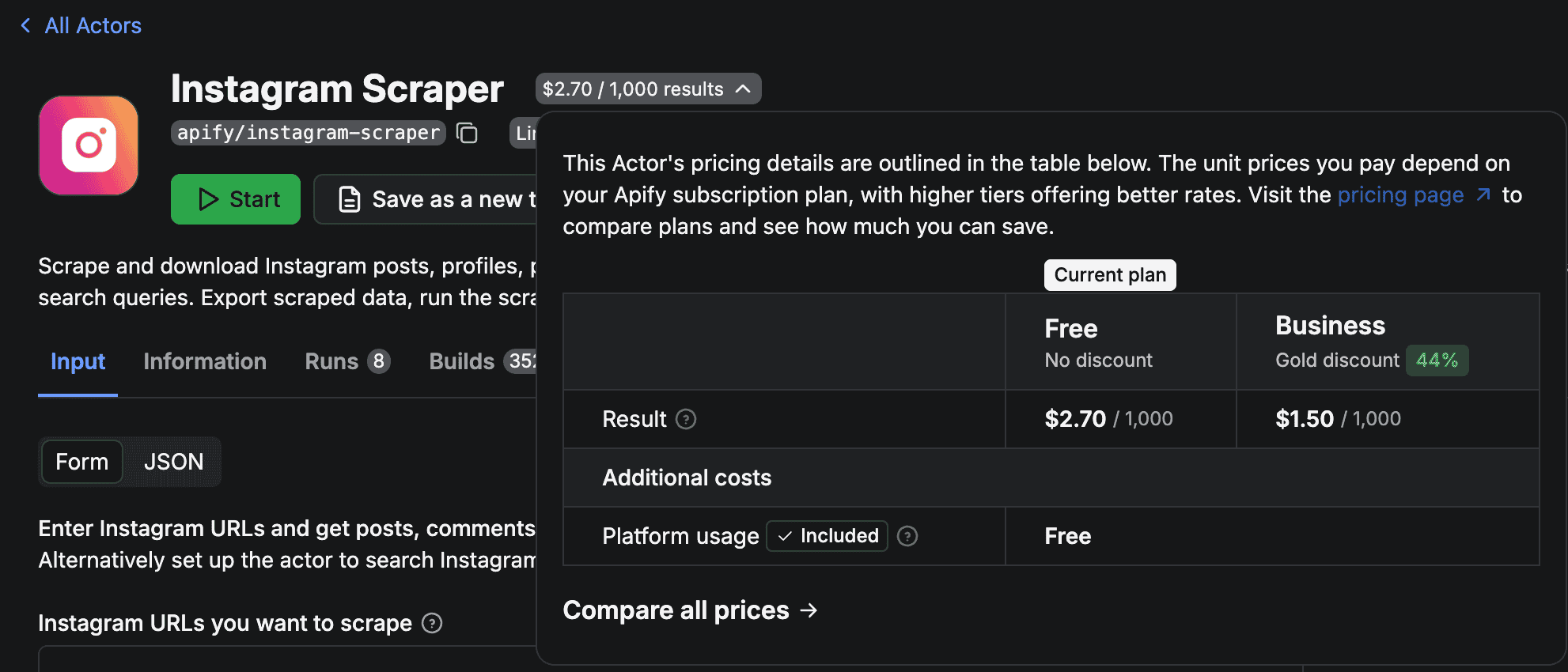Click the Current plan badge

[x=1110, y=275]
